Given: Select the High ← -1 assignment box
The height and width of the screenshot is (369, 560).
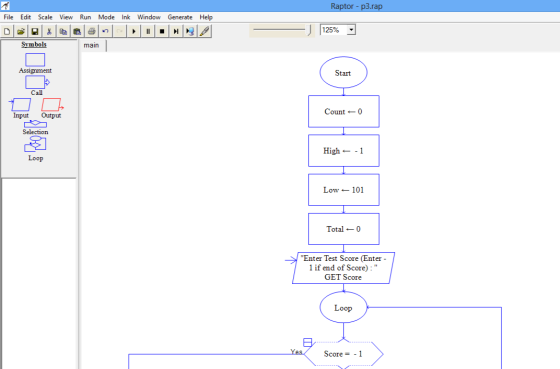Looking at the screenshot, I should click(344, 151).
